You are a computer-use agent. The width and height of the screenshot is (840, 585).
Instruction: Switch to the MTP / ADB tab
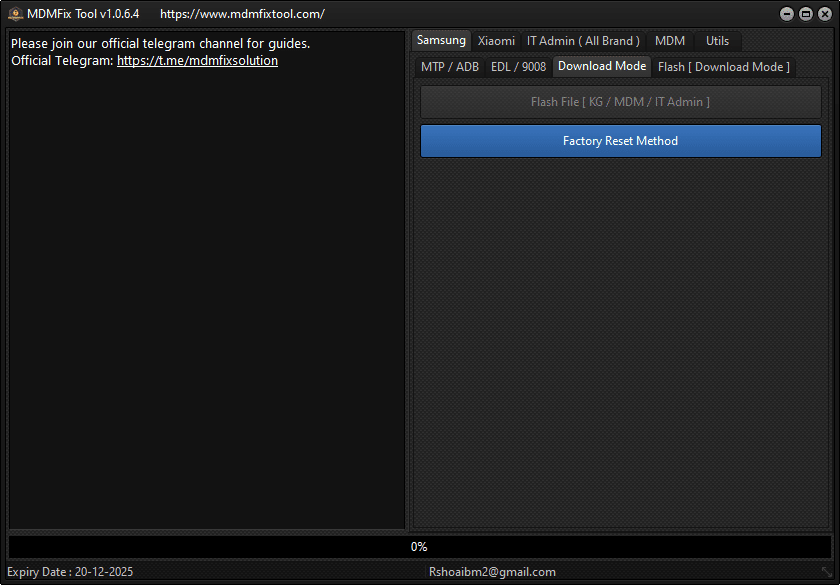point(449,66)
